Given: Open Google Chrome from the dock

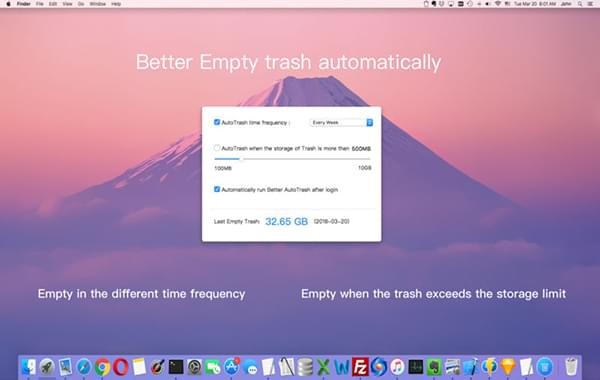Looking at the screenshot, I should pos(102,367).
